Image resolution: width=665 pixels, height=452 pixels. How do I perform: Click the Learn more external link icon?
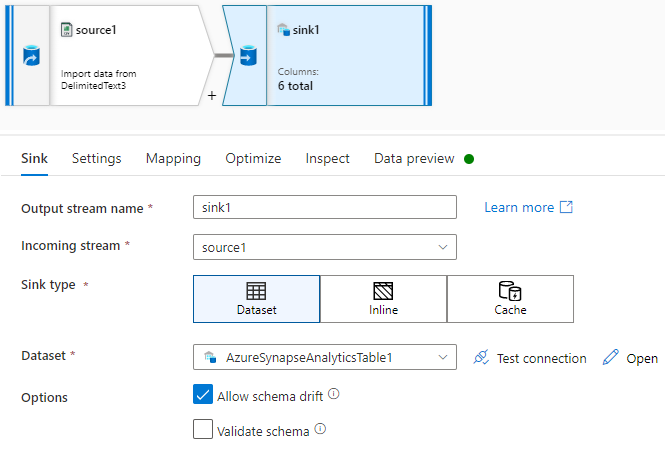566,207
